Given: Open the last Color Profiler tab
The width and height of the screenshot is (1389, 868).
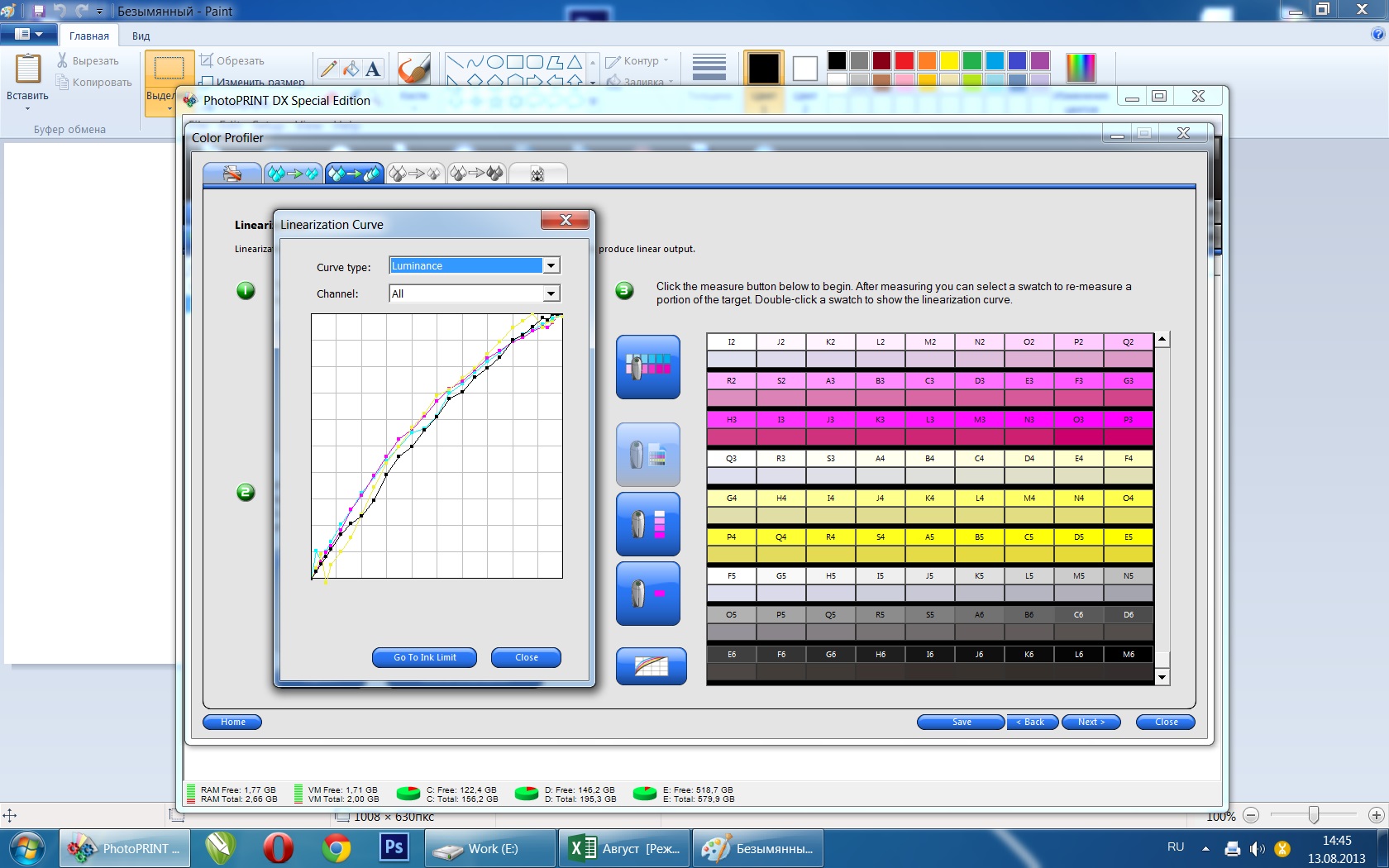Looking at the screenshot, I should click(538, 173).
